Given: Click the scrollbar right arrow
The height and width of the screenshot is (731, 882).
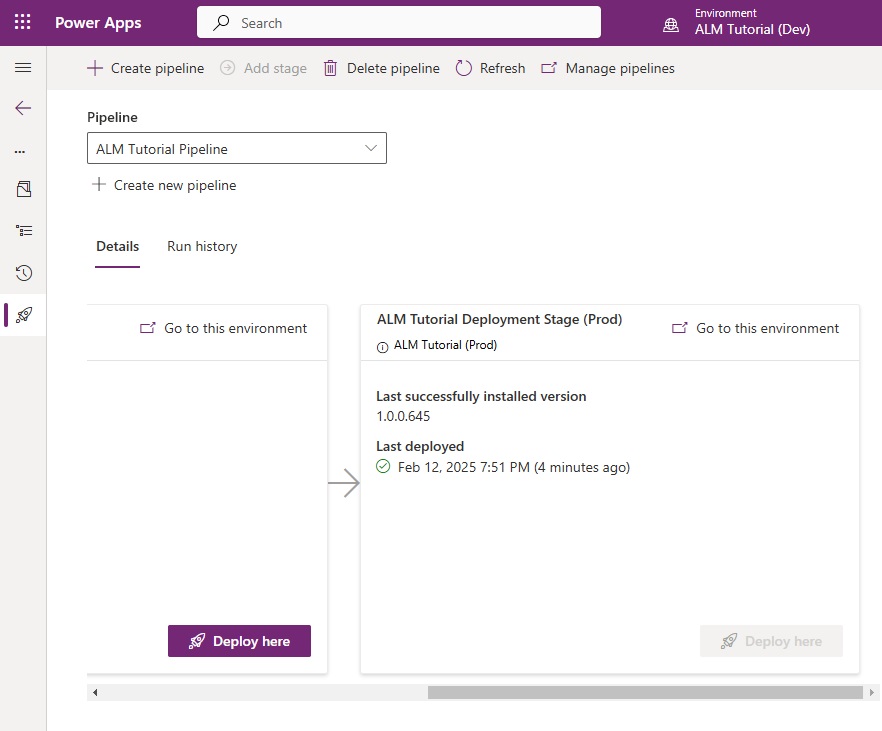Looking at the screenshot, I should coord(871,692).
